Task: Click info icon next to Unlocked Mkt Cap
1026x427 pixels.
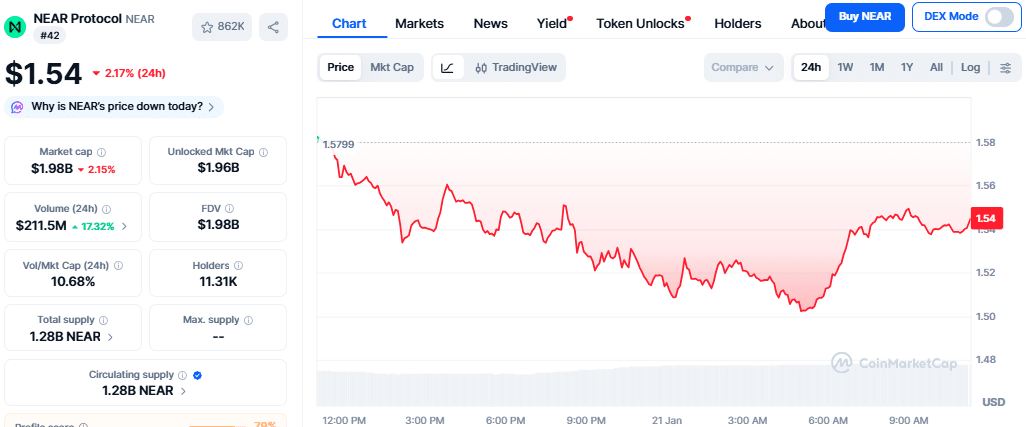Action: coord(263,152)
